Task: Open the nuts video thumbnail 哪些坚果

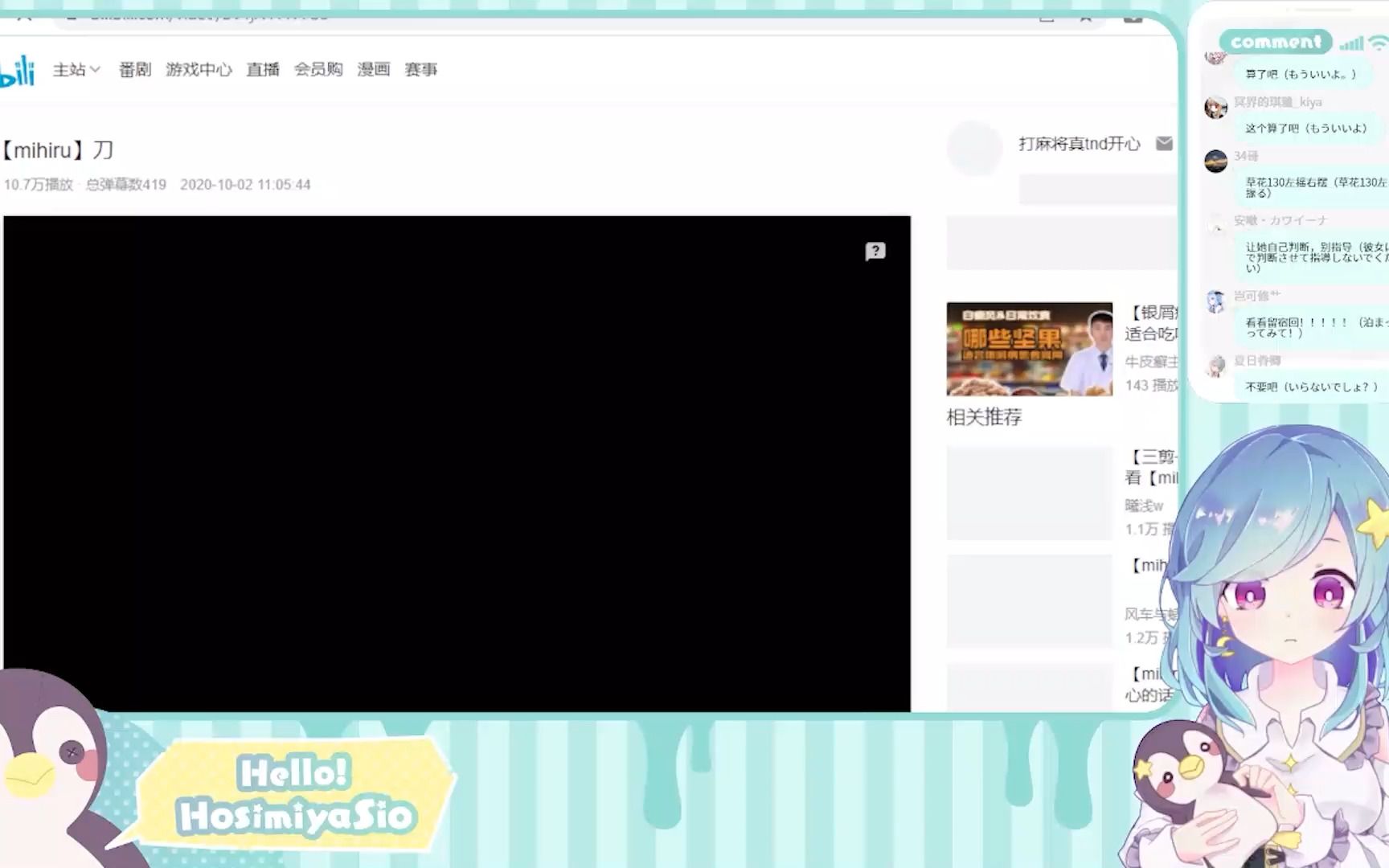Action: tap(1029, 349)
